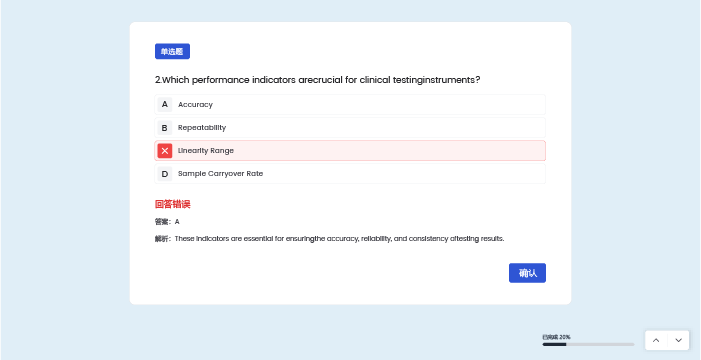Go to next question with down chevron
701x360 pixels.
(x=678, y=340)
